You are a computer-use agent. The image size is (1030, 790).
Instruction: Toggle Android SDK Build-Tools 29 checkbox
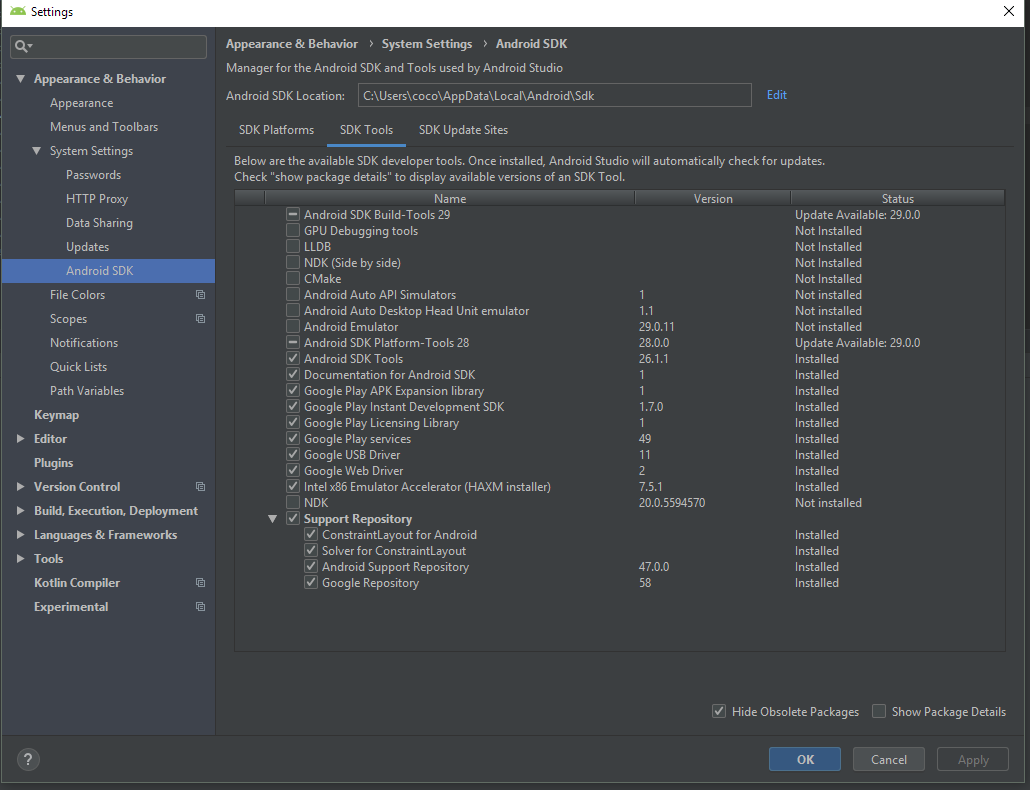[x=293, y=215]
